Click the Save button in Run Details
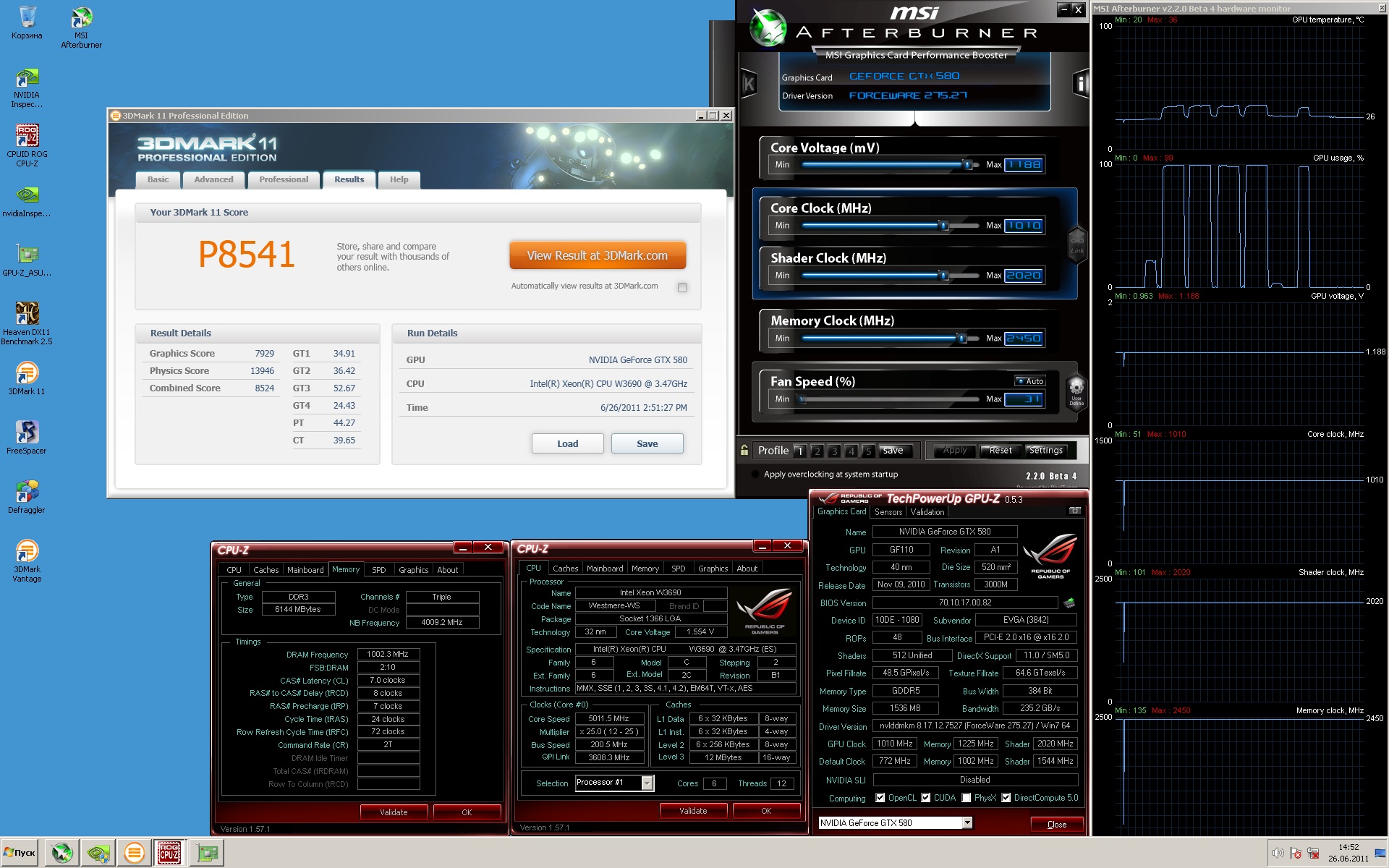This screenshot has height=868, width=1389. (647, 443)
